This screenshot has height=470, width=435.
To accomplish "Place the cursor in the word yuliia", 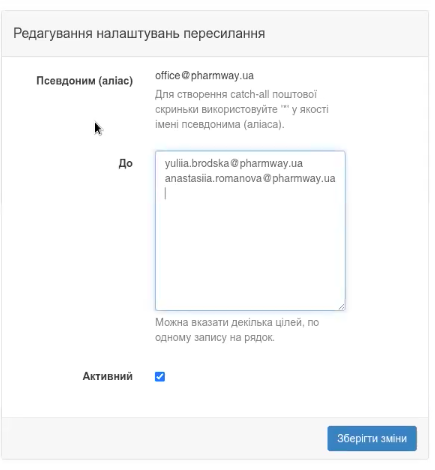I will (175, 163).
